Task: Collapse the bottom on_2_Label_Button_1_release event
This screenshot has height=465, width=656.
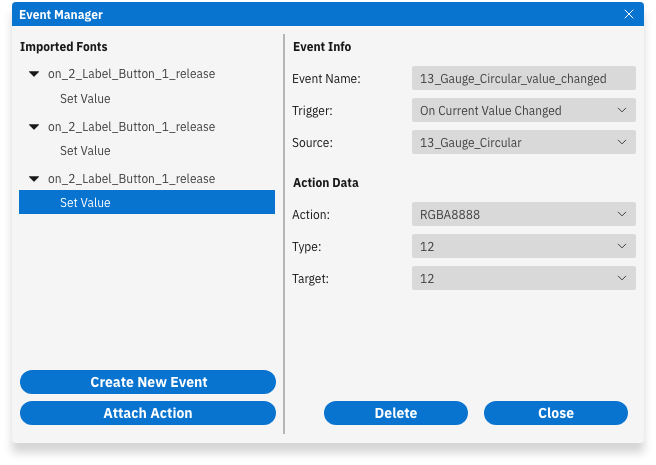Action: pos(34,179)
